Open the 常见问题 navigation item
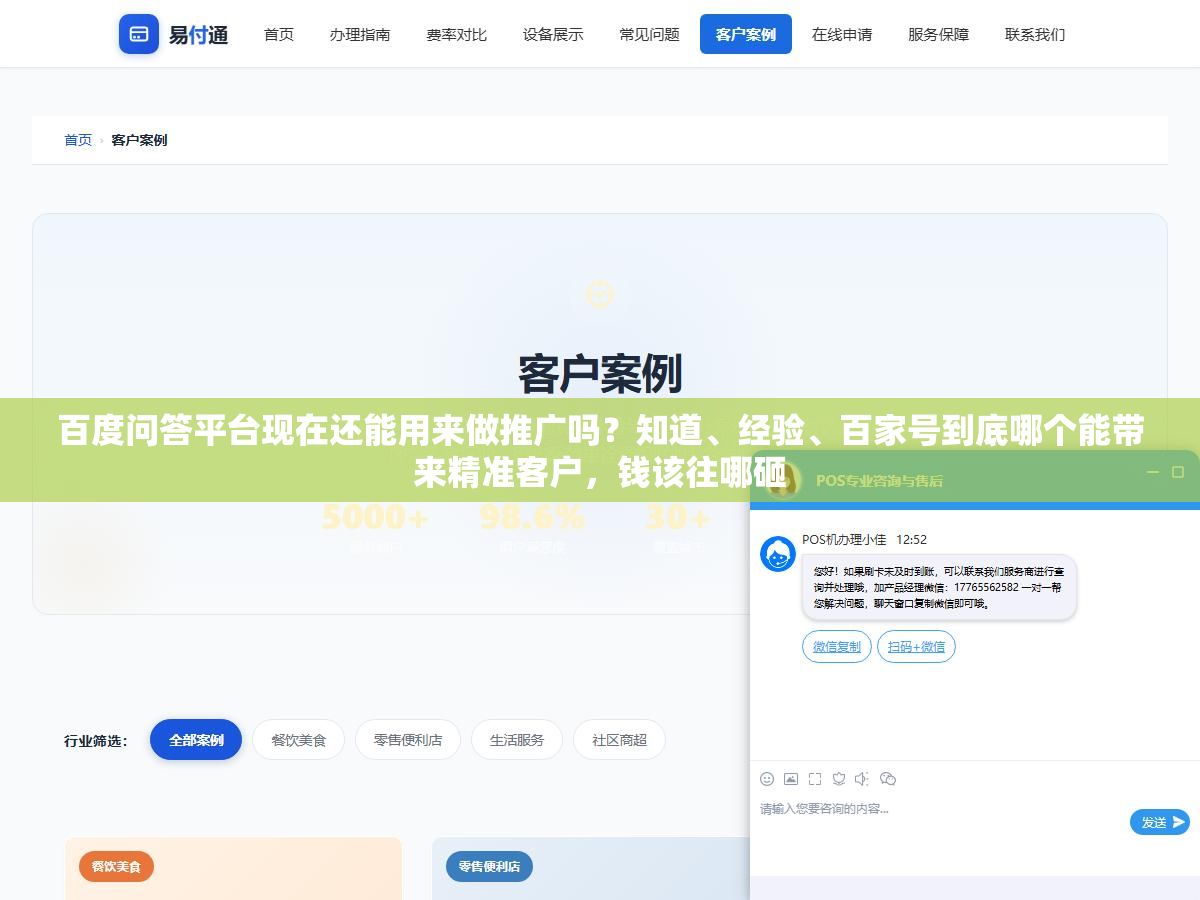 pyautogui.click(x=649, y=34)
